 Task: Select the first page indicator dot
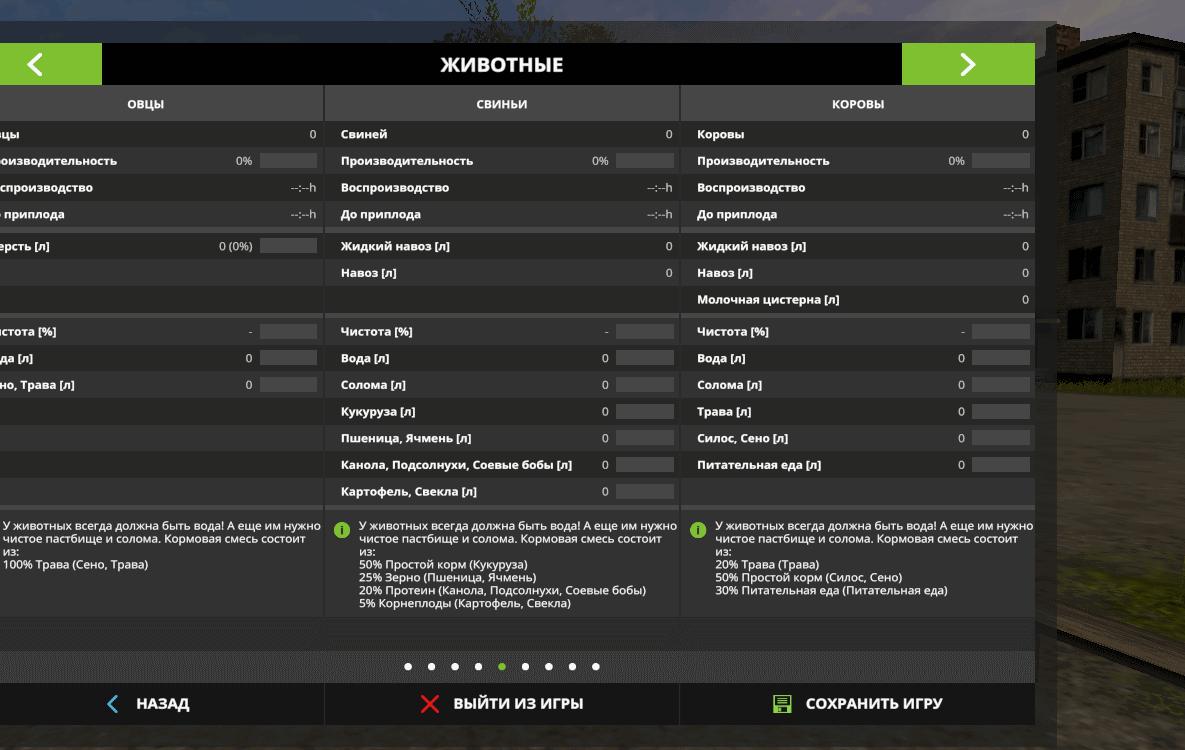pyautogui.click(x=408, y=666)
